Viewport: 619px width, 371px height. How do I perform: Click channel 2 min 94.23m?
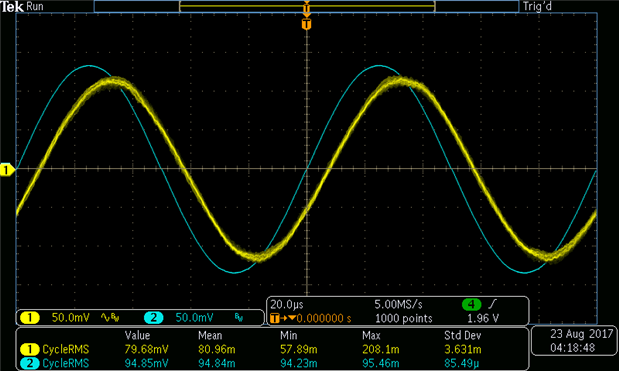click(299, 363)
